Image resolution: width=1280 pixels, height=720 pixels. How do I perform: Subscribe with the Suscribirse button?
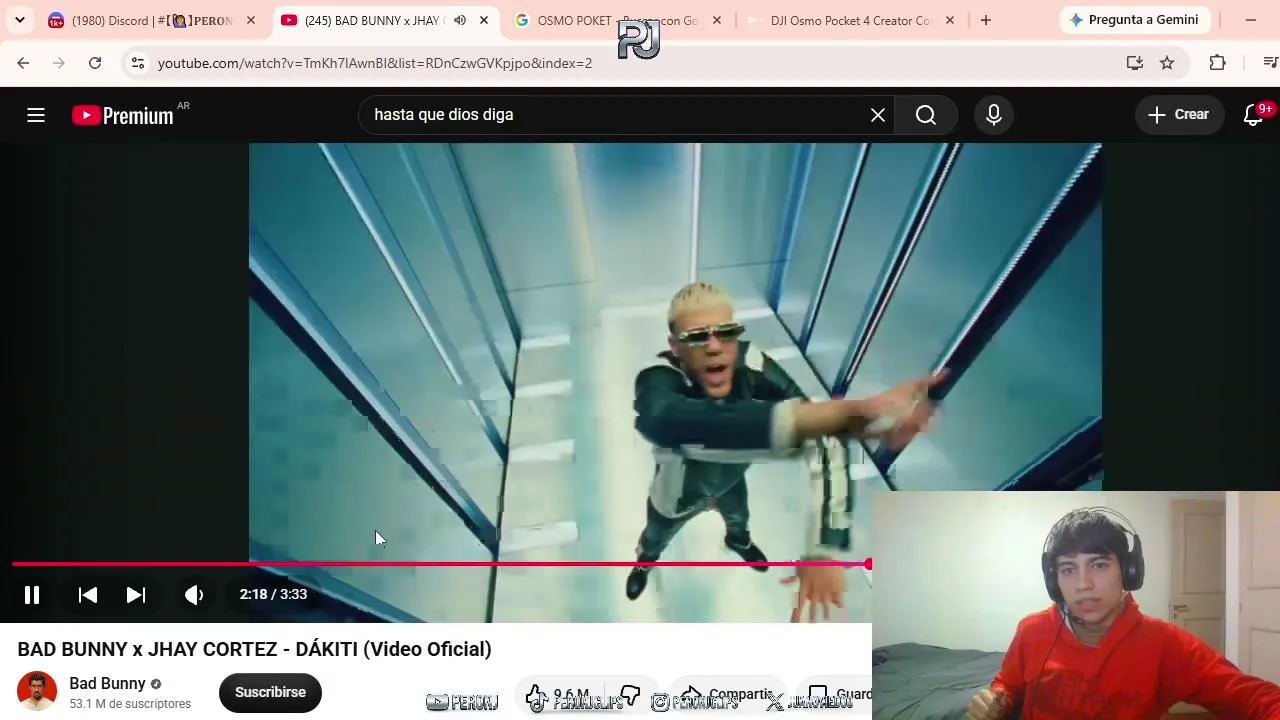[x=270, y=692]
